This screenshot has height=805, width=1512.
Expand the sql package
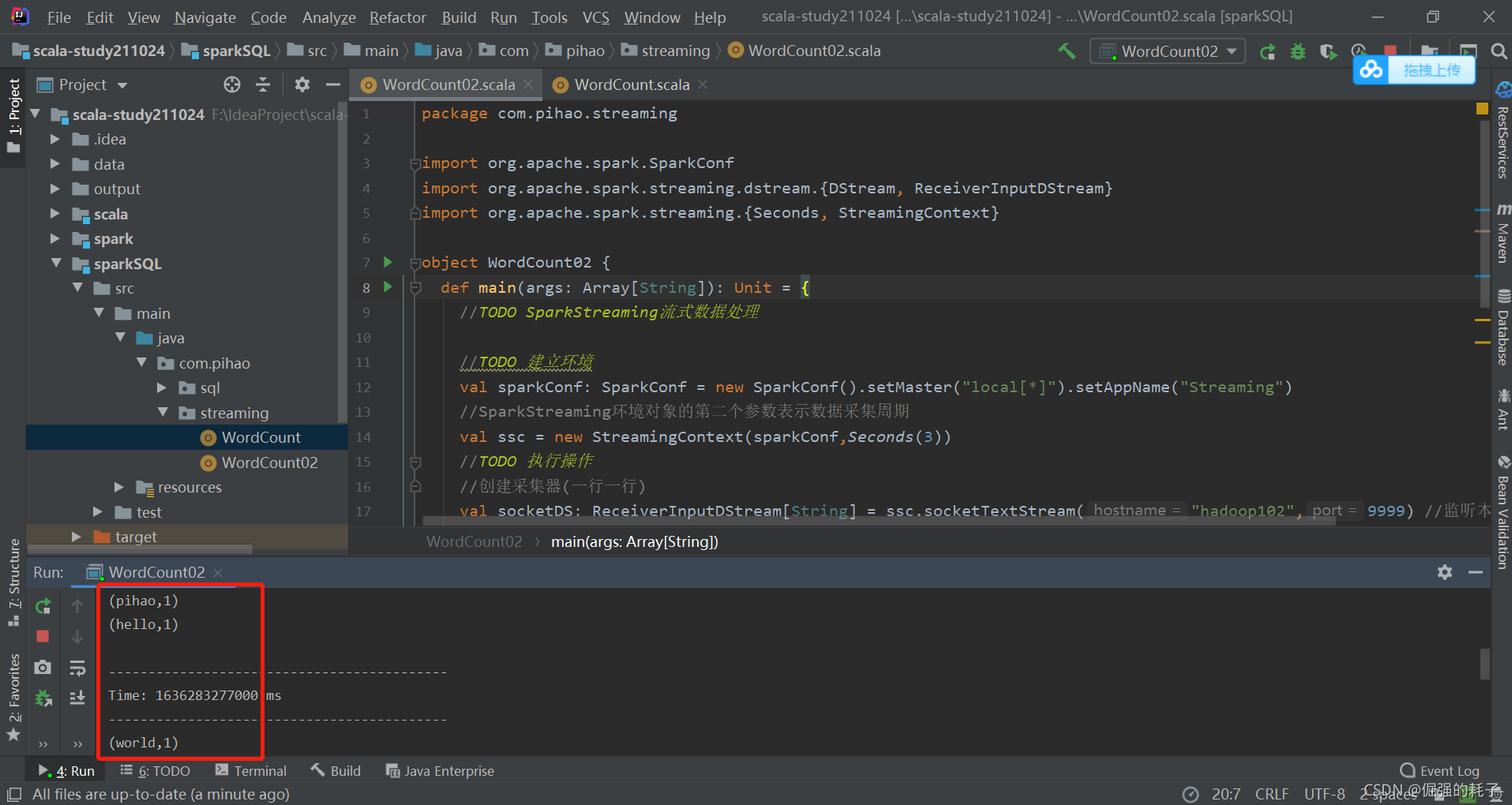tap(162, 388)
